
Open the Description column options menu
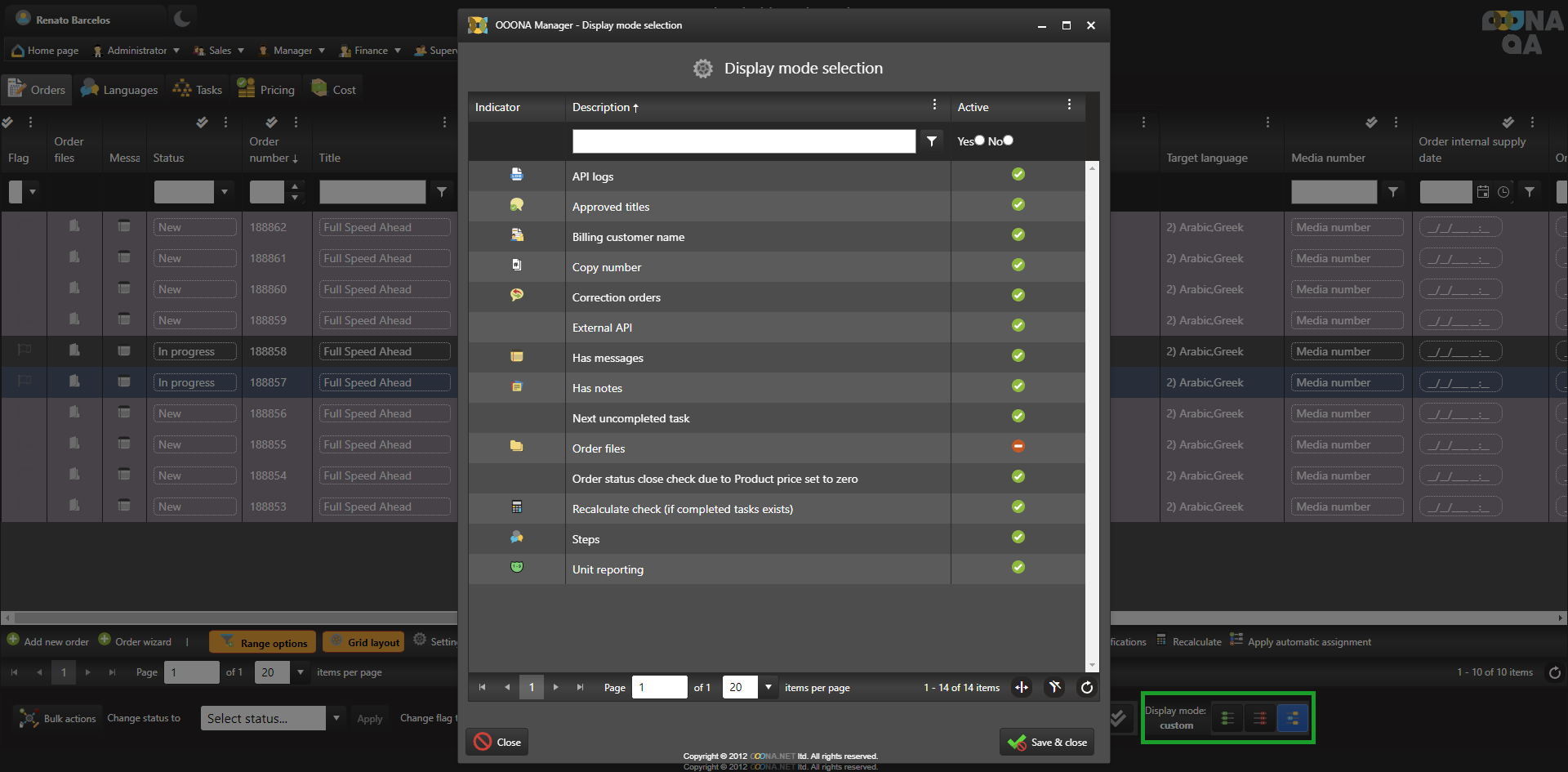pos(934,105)
